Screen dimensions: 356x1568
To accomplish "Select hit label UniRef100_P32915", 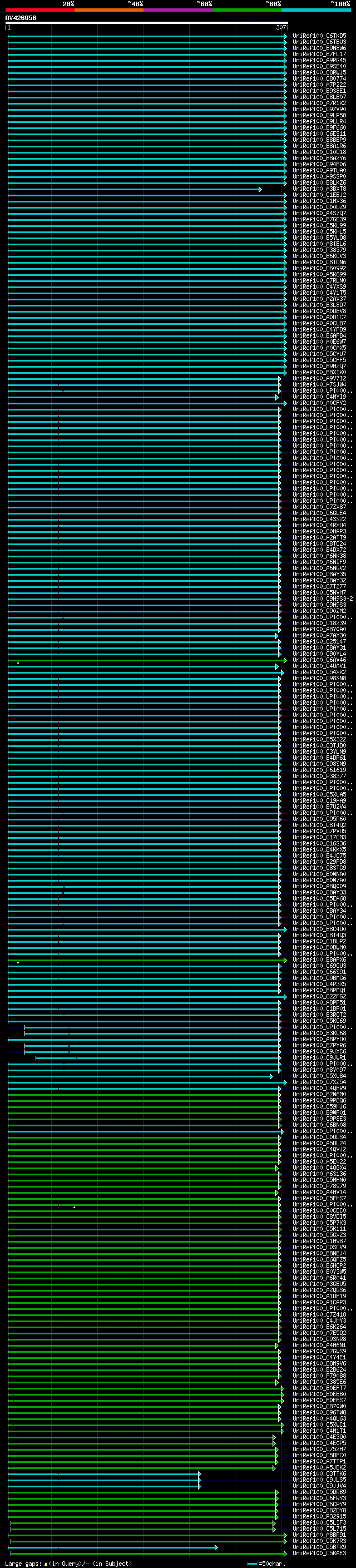I will 319,1516.
